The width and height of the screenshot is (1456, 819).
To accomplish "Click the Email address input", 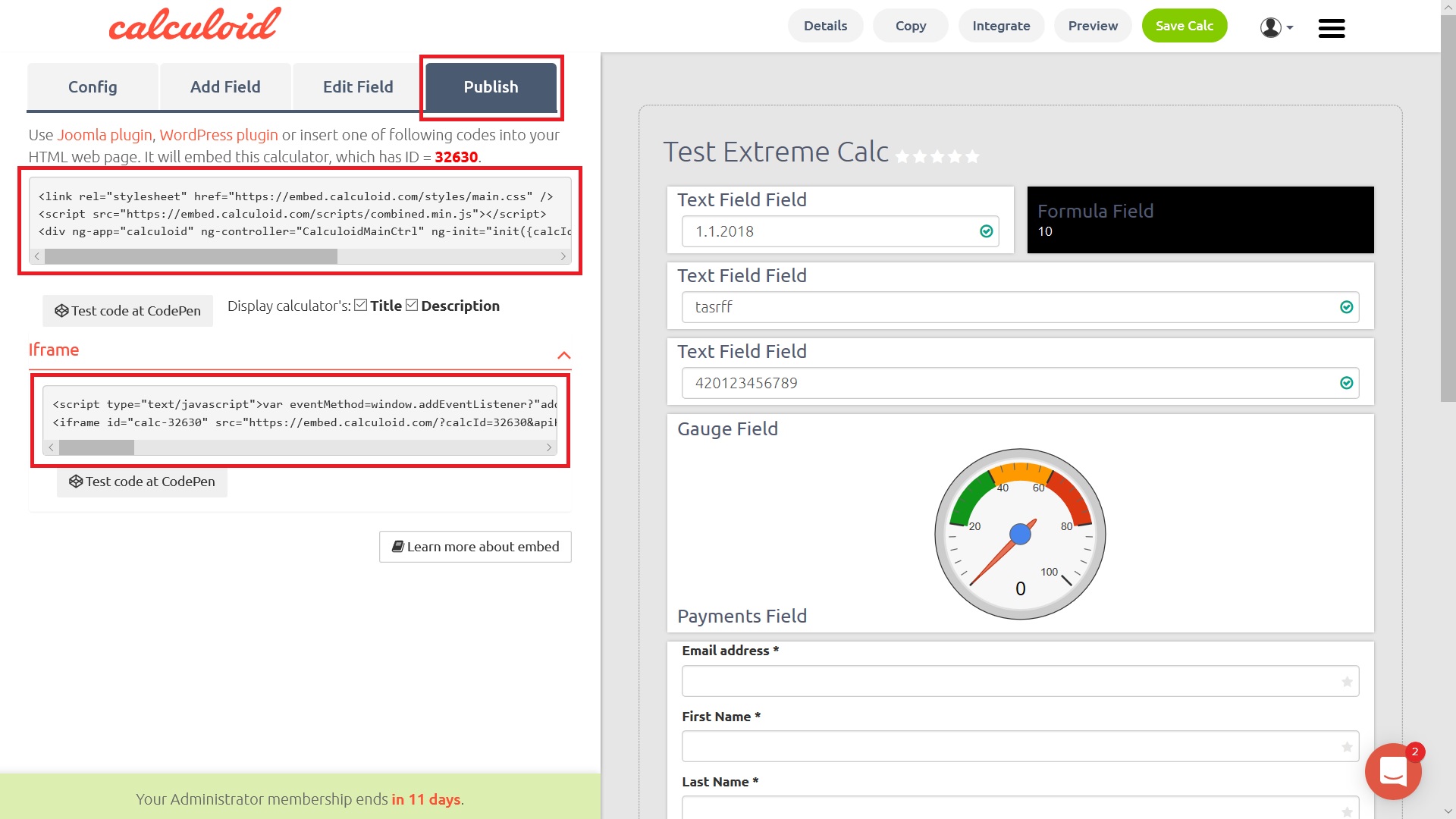I will 1020,681.
